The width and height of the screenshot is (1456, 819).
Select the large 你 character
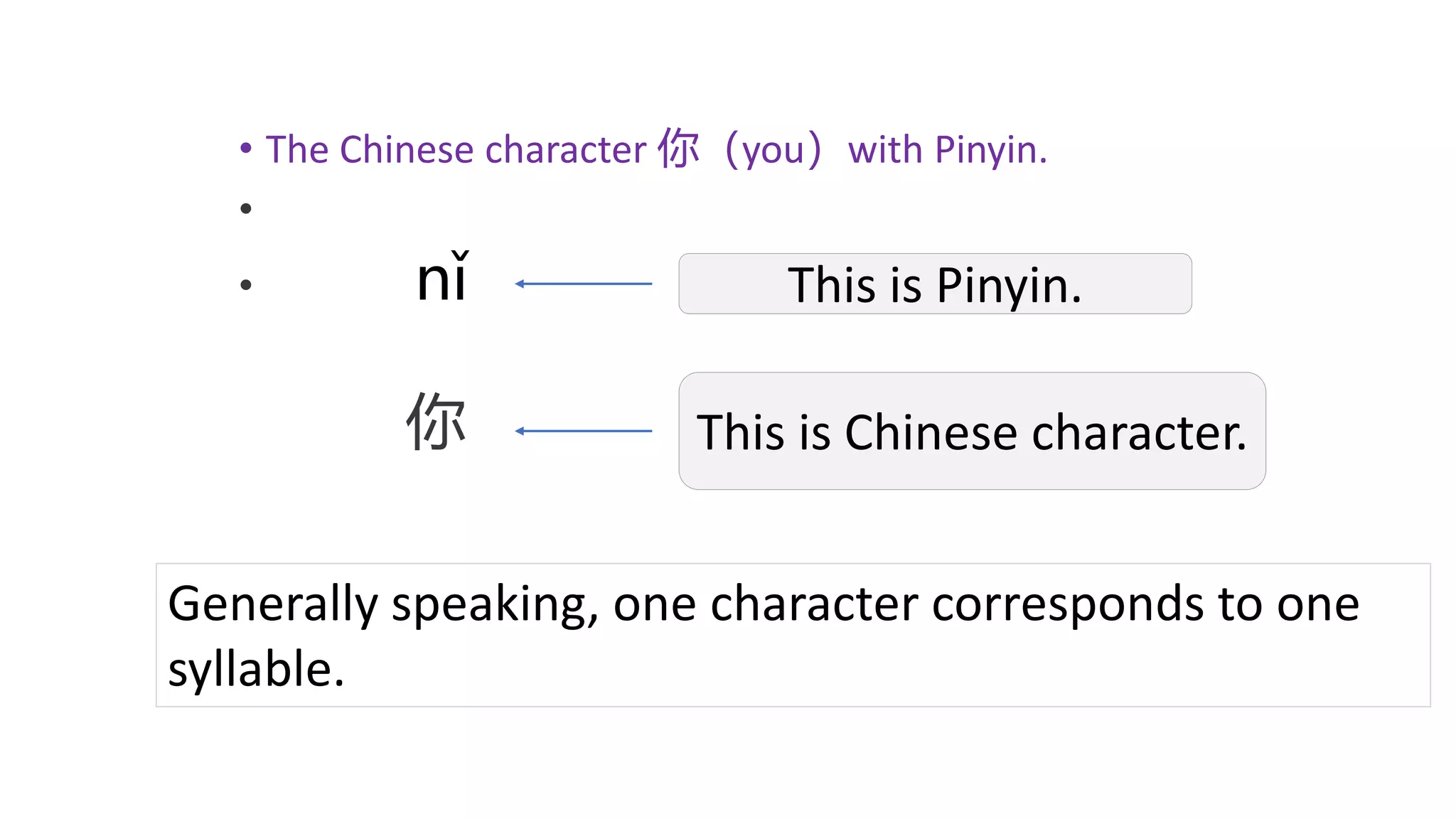point(436,422)
